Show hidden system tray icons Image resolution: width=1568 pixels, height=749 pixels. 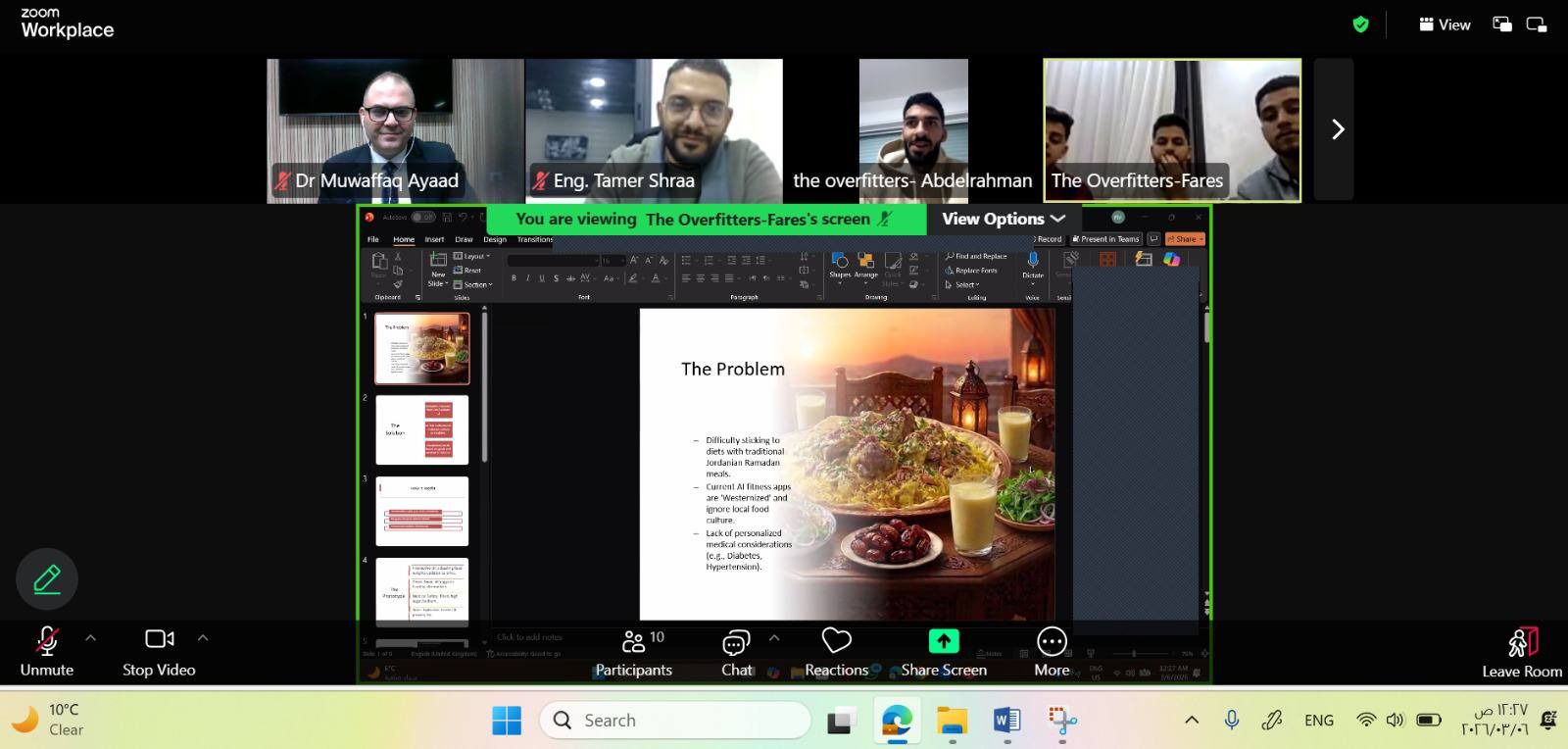point(1192,721)
